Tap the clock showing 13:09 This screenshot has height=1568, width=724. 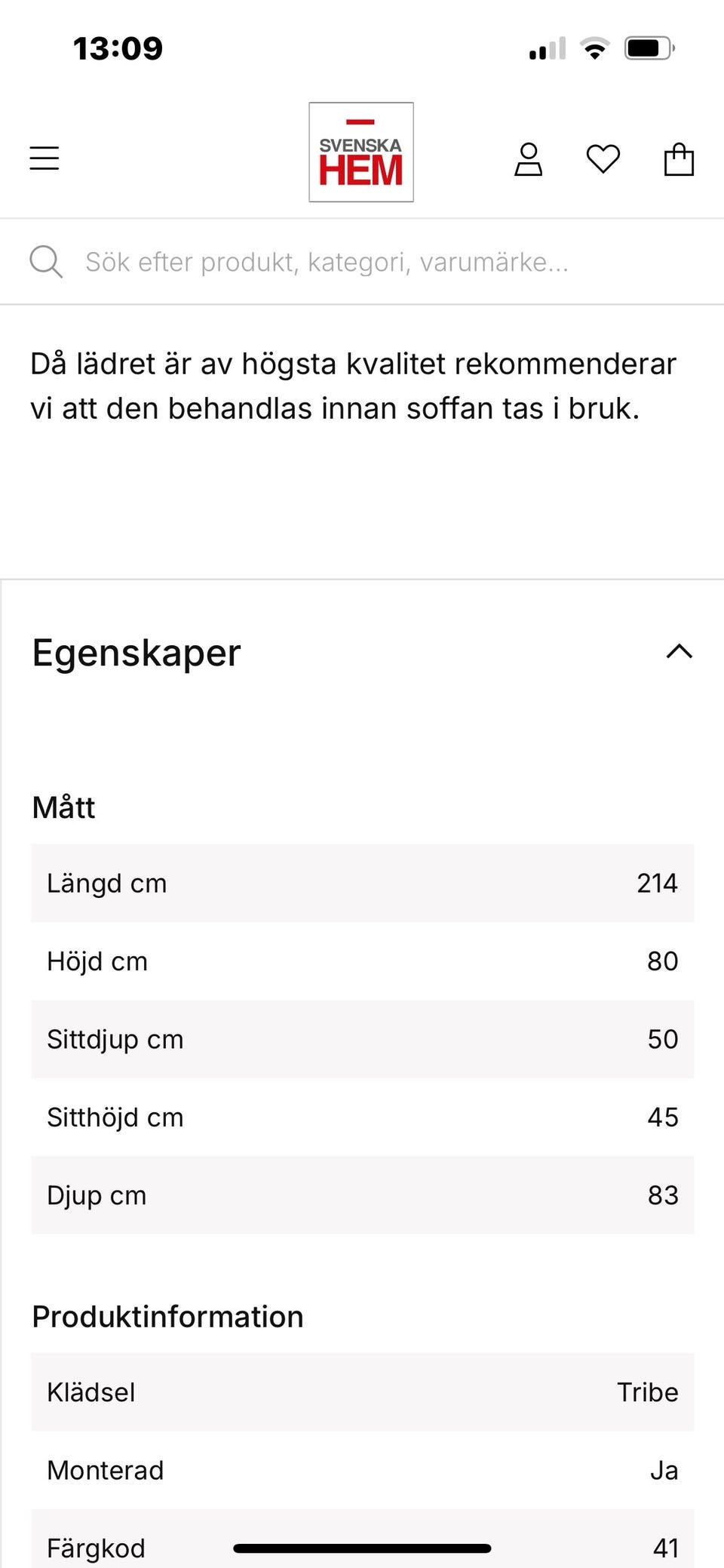[x=118, y=49]
